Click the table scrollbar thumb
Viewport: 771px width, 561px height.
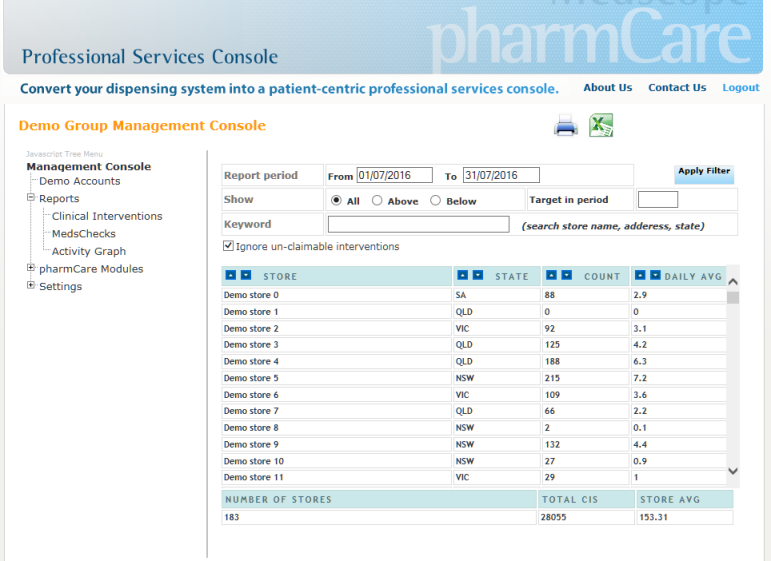tap(733, 297)
